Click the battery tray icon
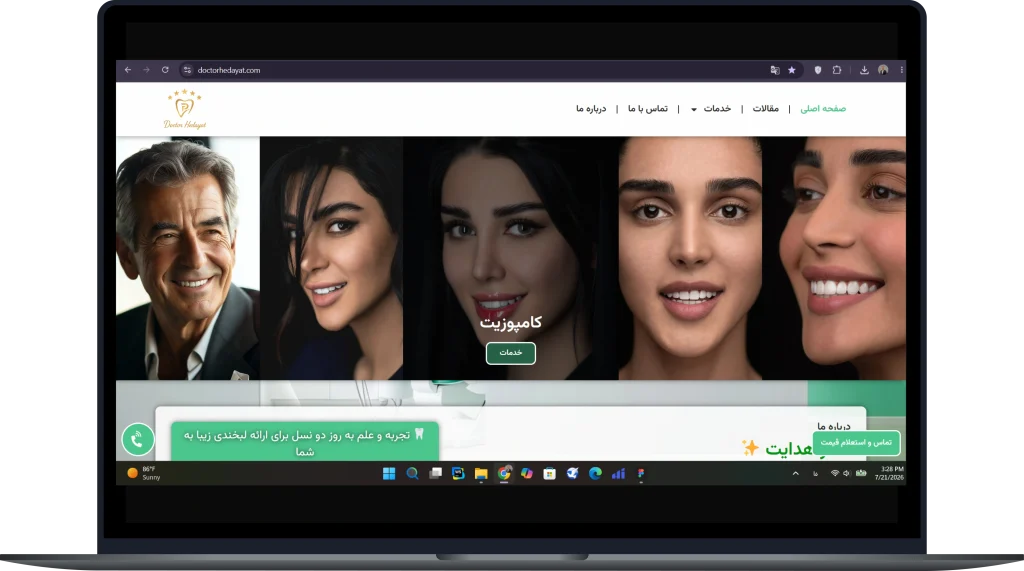Viewport: 1024px width, 571px height. pos(861,474)
